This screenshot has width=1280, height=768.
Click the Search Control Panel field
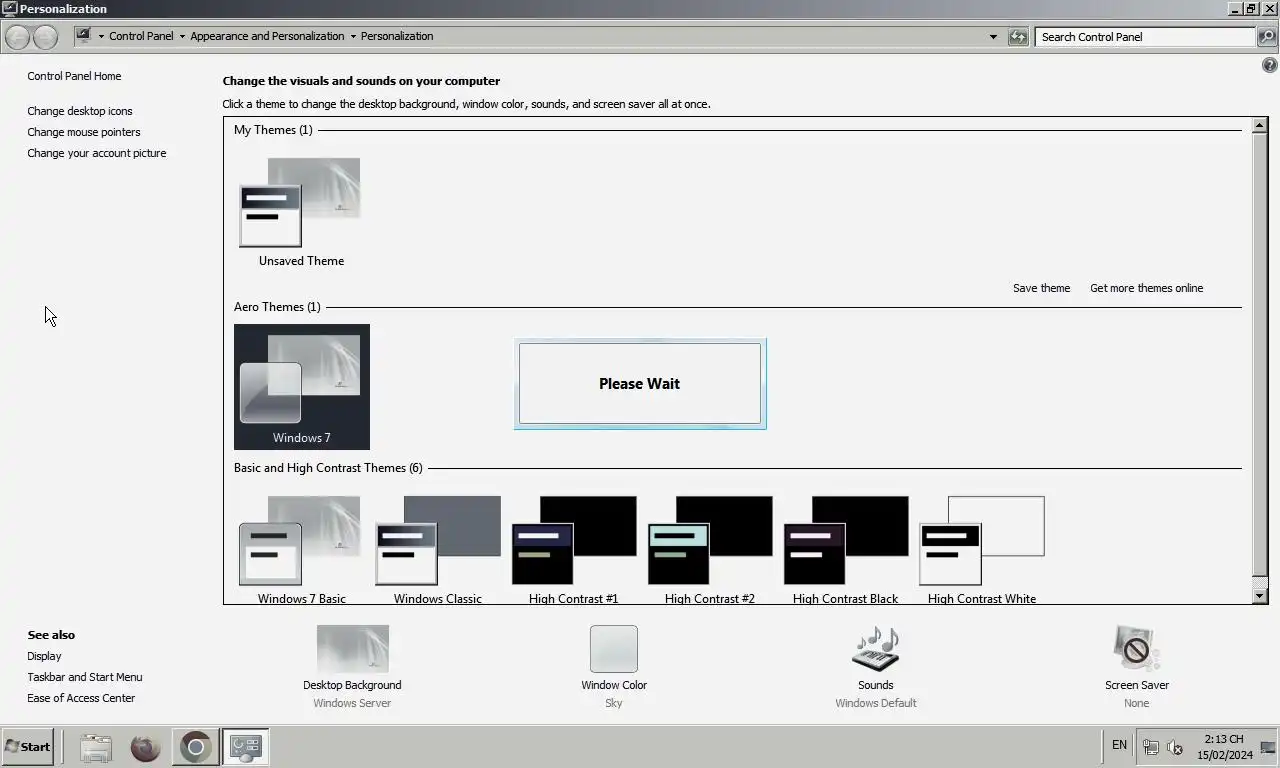[x=1146, y=37]
